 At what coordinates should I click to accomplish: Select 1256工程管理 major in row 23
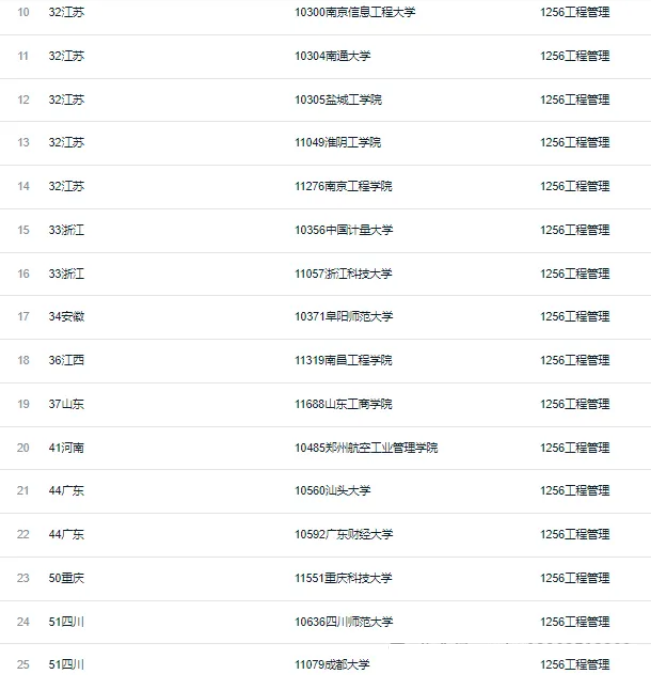[575, 578]
